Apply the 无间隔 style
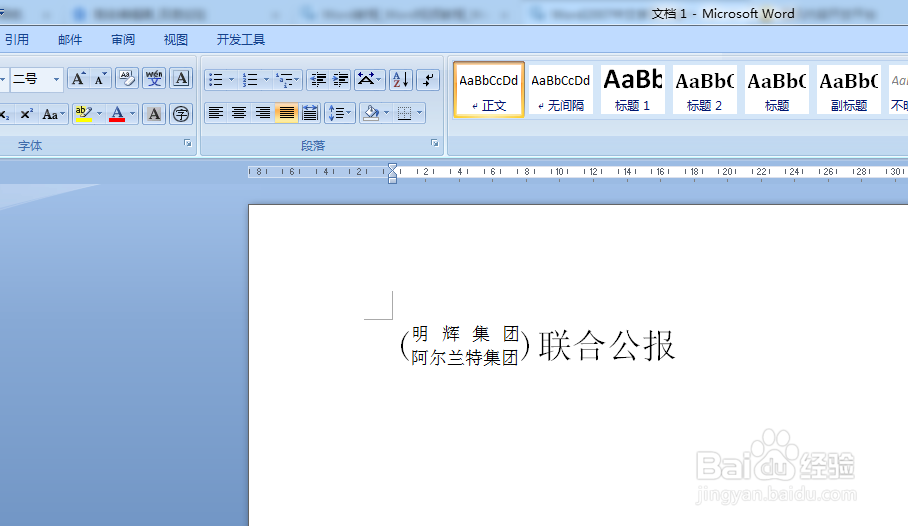This screenshot has width=908, height=526. click(561, 90)
